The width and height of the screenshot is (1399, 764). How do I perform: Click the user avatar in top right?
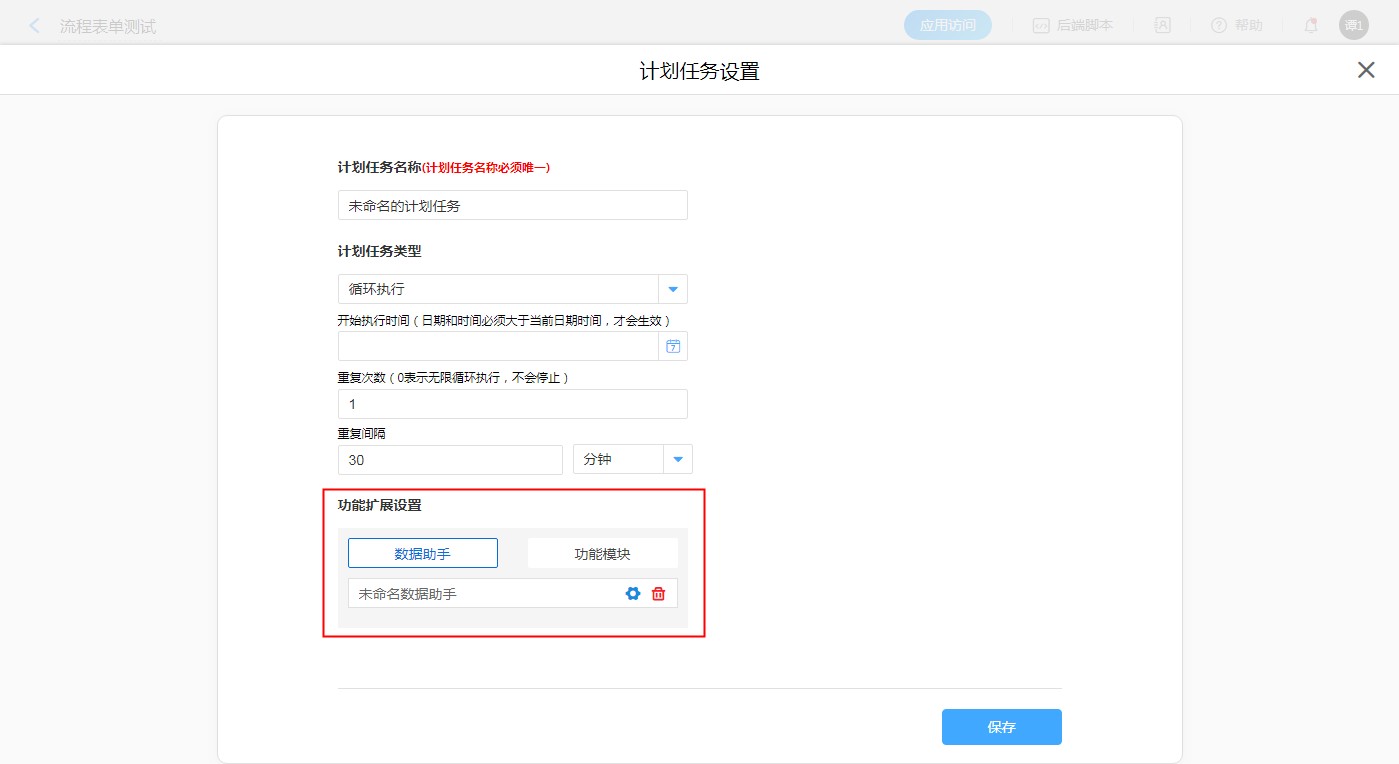(1353, 26)
